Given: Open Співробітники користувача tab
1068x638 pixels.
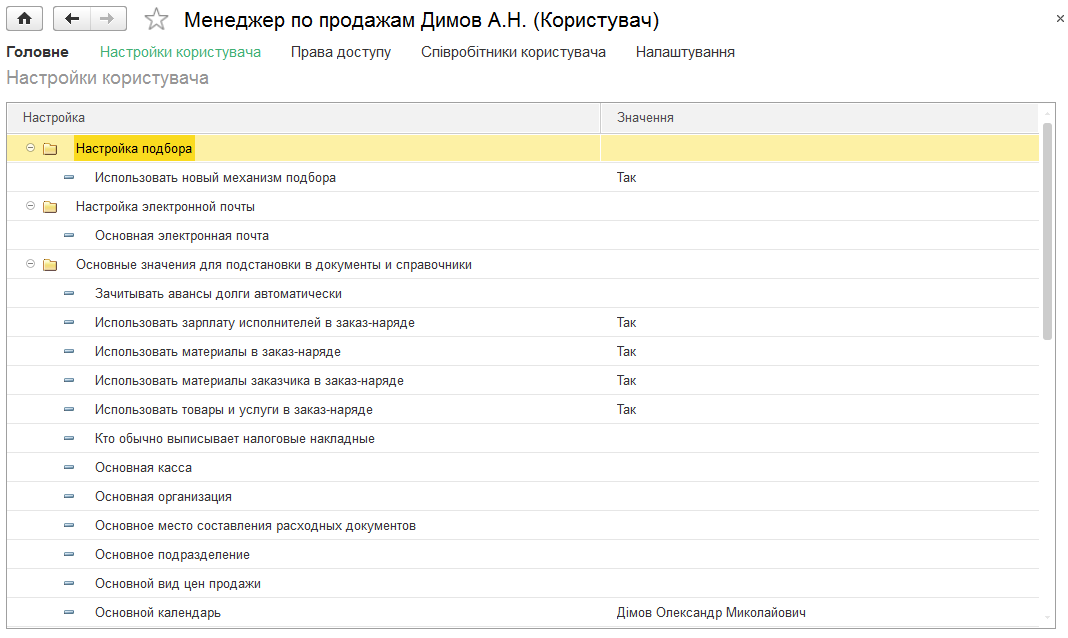Looking at the screenshot, I should click(x=513, y=52).
